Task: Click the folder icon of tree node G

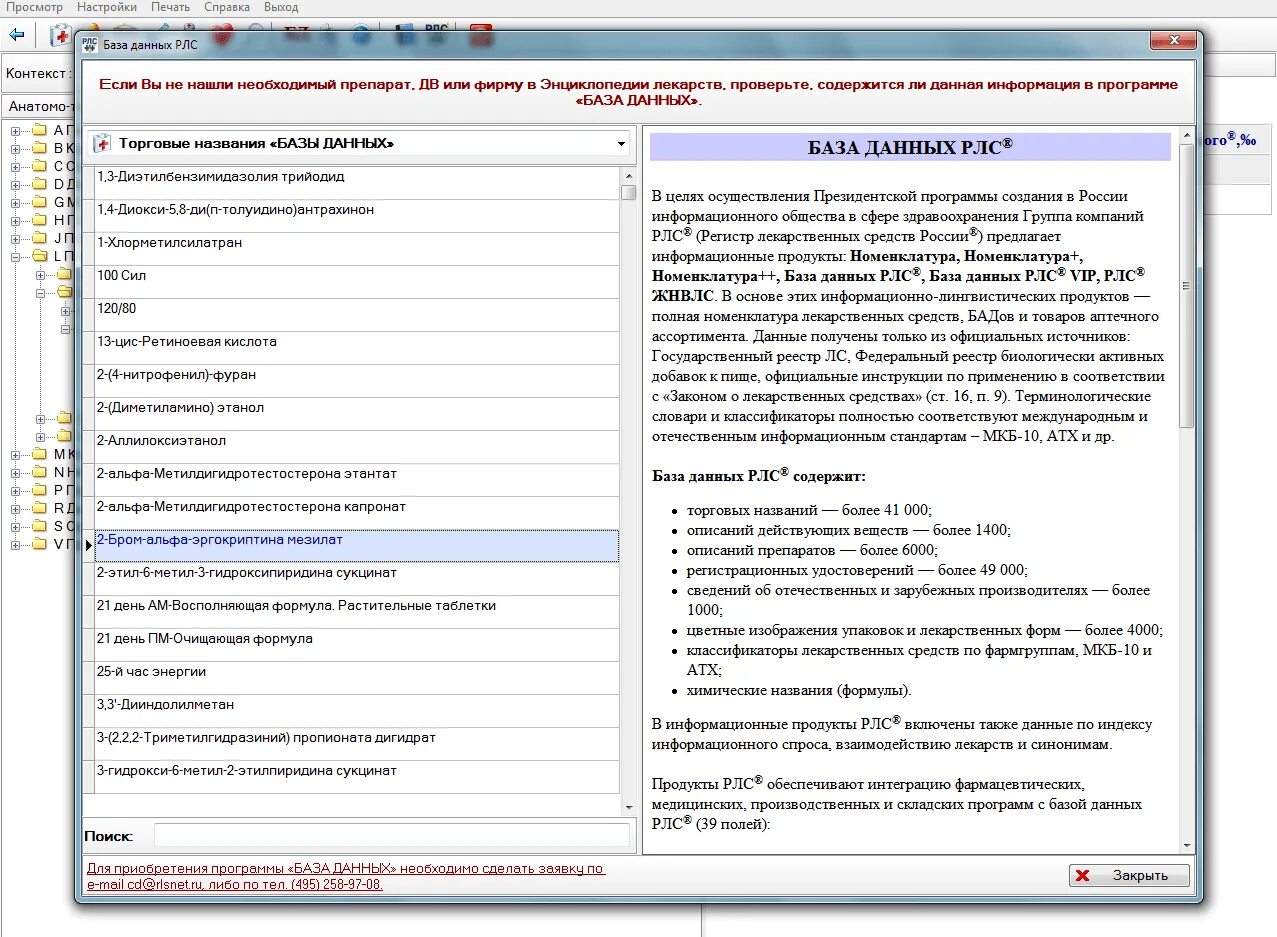Action: (x=39, y=202)
